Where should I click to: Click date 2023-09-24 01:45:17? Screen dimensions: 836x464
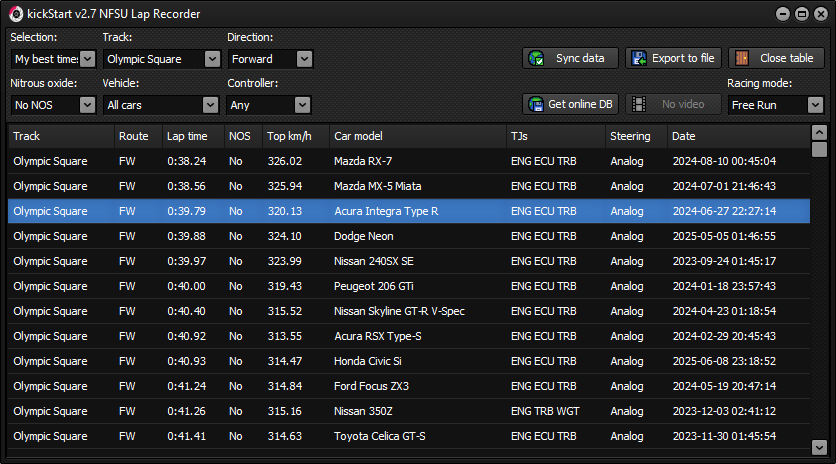pyautogui.click(x=724, y=261)
